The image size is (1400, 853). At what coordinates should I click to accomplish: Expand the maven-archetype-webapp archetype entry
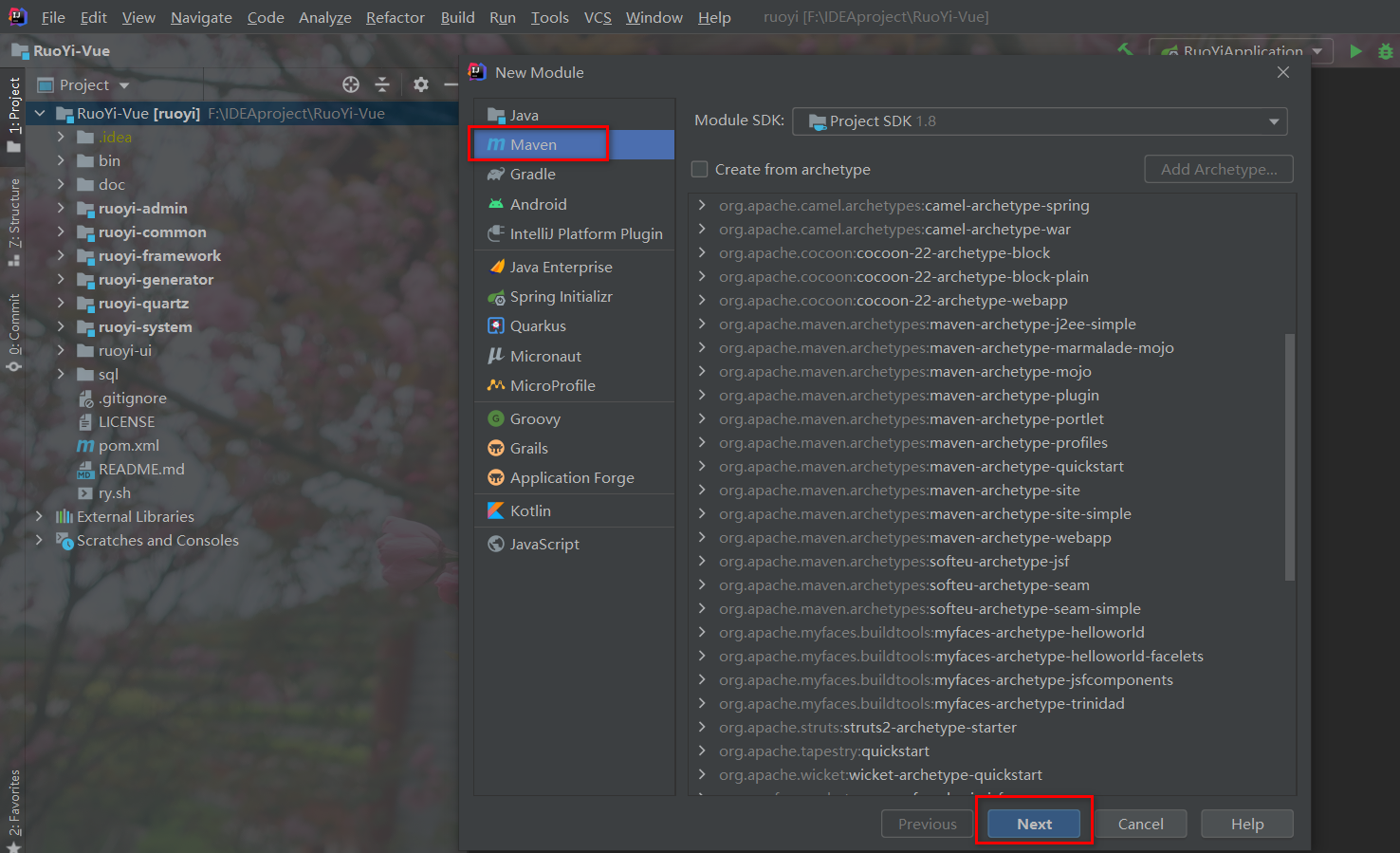[x=702, y=537]
